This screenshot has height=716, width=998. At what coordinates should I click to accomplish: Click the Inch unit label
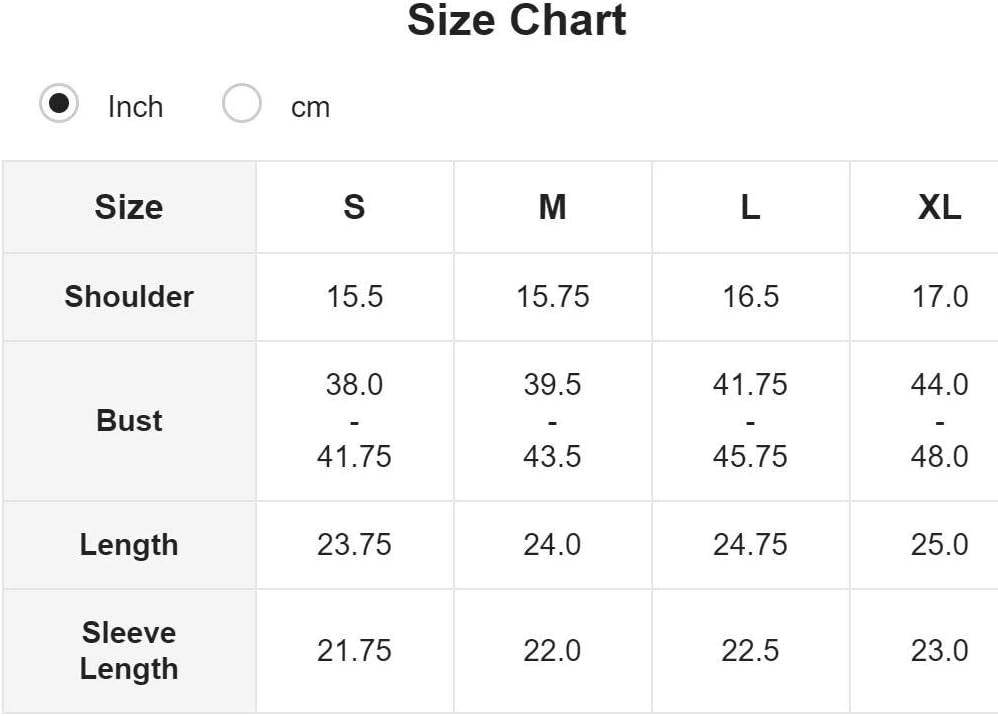136,107
